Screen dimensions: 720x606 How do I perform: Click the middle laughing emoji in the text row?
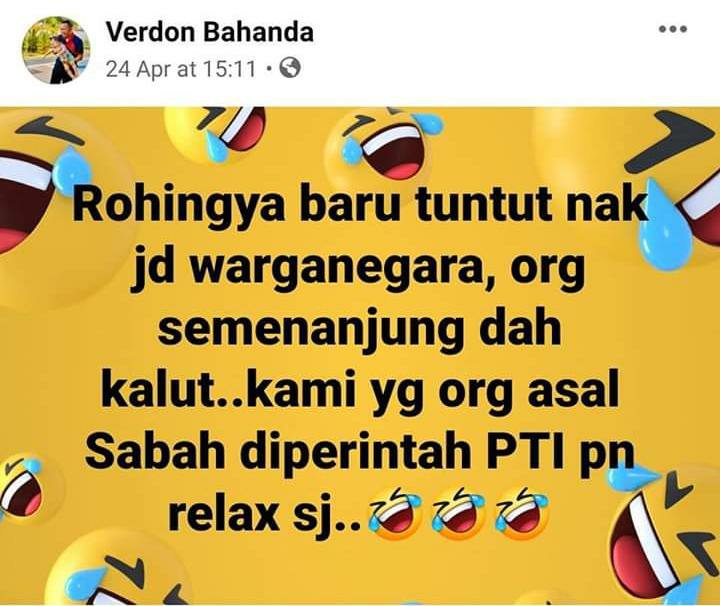460,513
